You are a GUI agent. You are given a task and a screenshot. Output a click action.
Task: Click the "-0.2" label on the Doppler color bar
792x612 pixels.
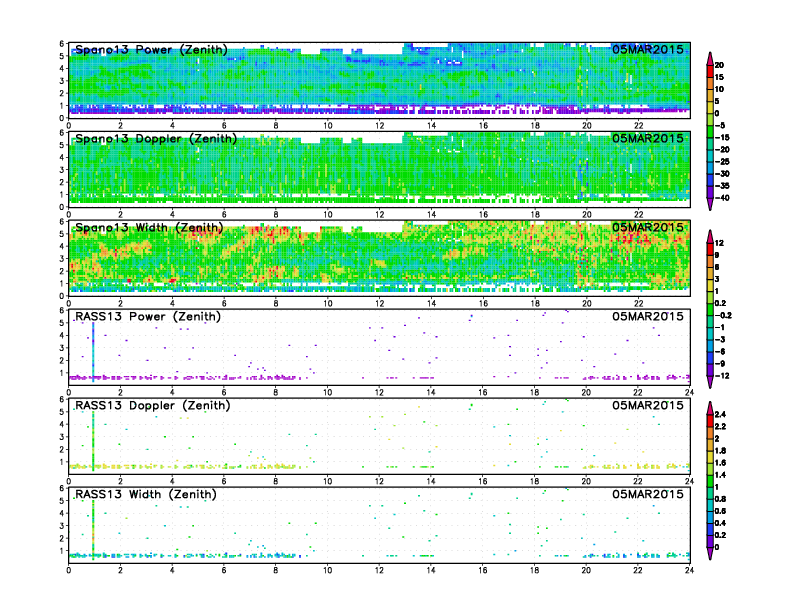click(723, 315)
